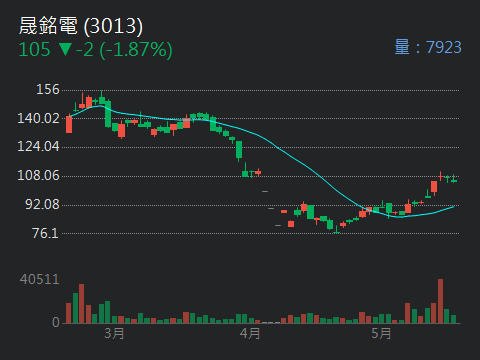This screenshot has width=480, height=360.
Task: Click the tall red volume bar before 3月
Action: pos(81,304)
